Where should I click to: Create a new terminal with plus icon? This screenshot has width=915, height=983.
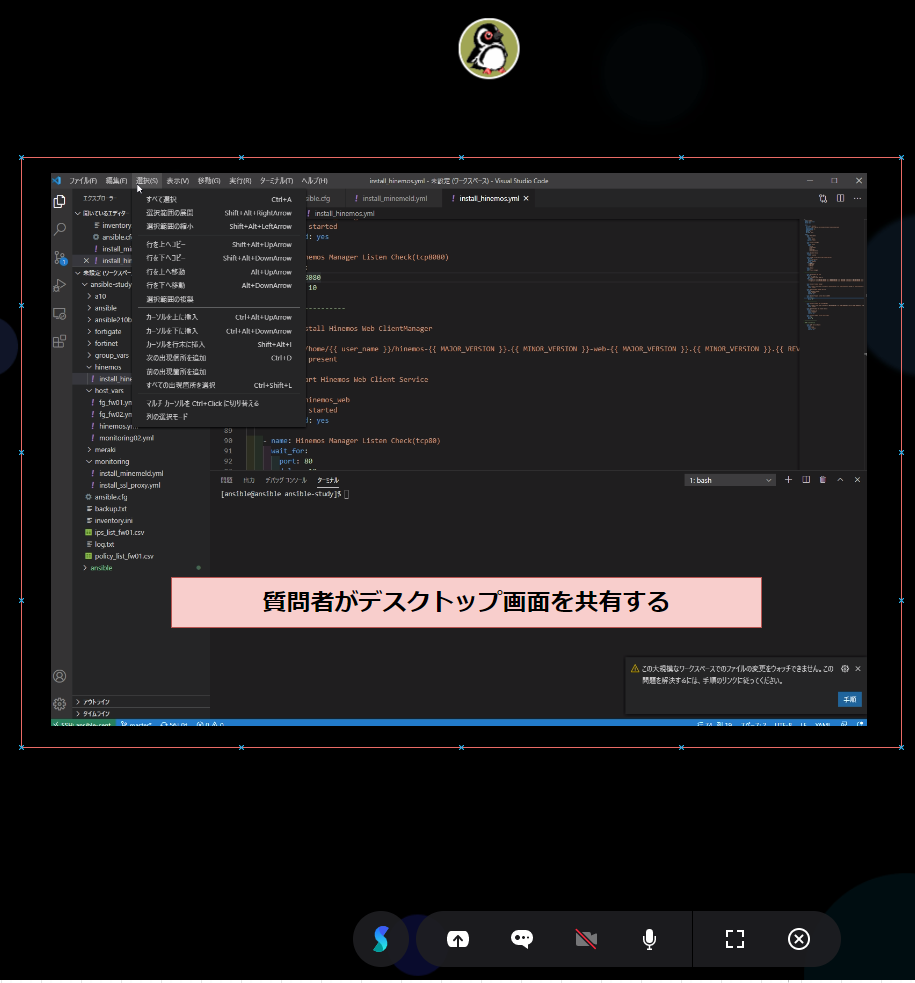pos(788,480)
